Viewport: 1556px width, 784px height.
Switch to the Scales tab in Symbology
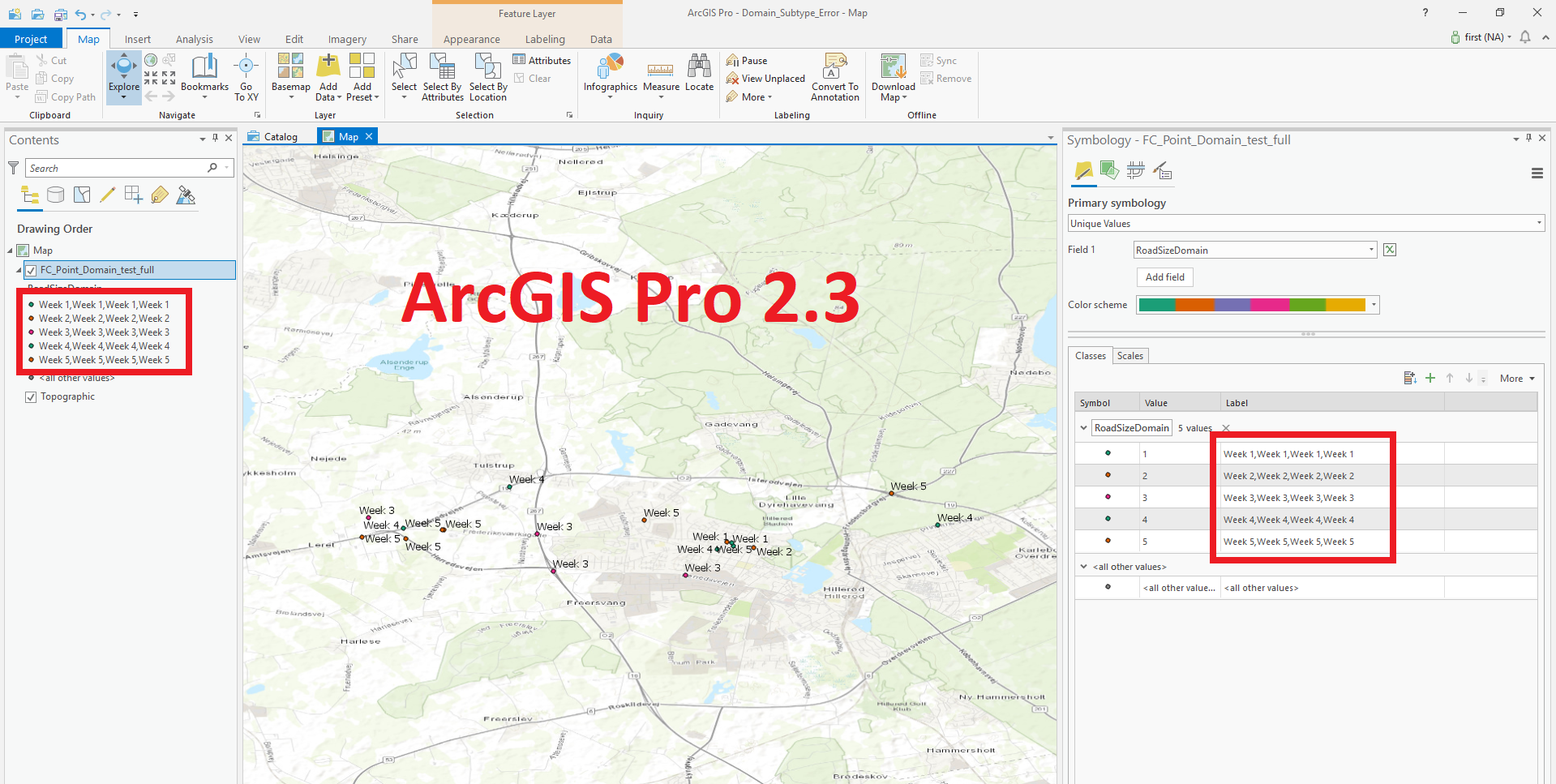coord(1129,355)
